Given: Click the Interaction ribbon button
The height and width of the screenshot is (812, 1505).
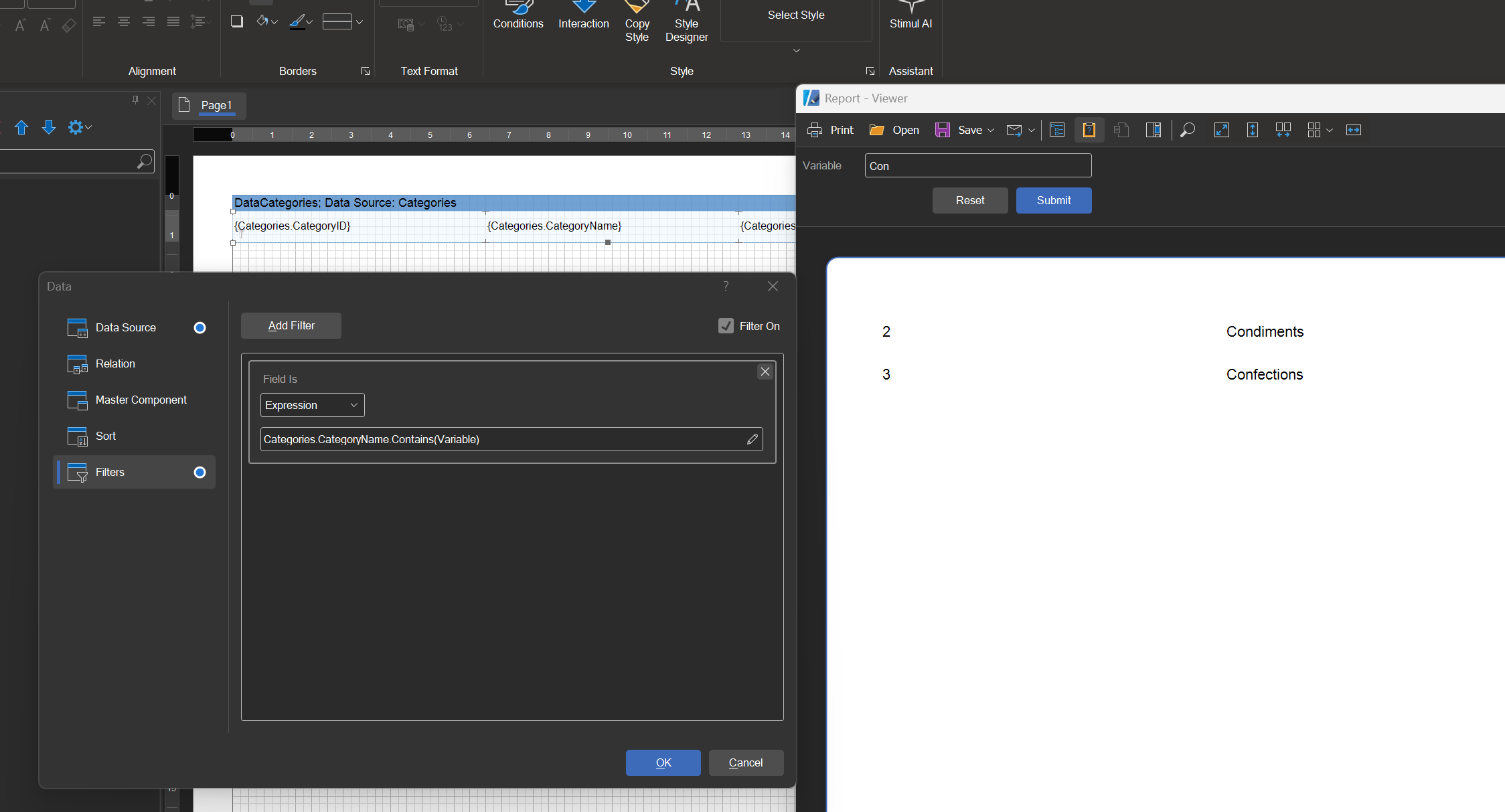Looking at the screenshot, I should 584,16.
